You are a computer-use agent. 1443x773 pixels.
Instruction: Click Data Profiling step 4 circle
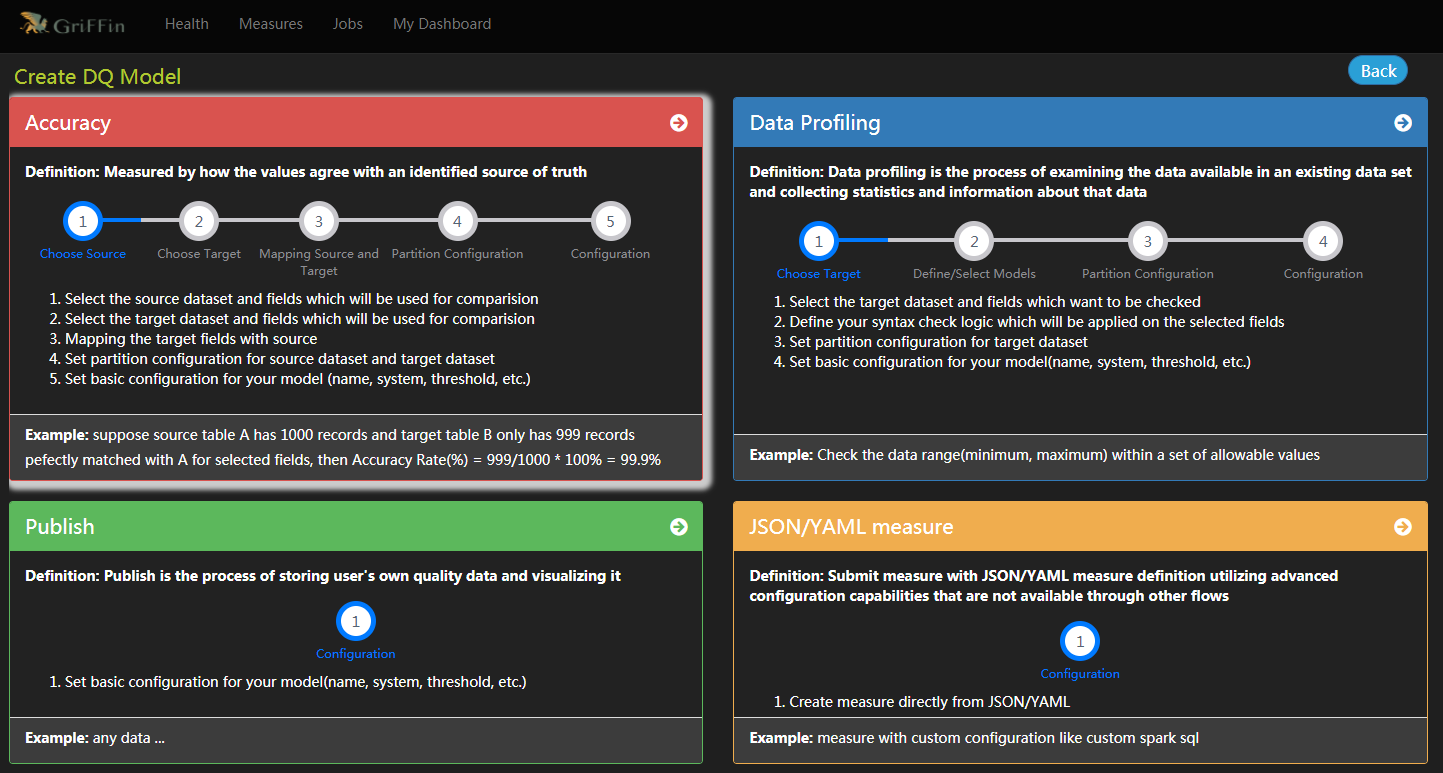[x=1323, y=241]
